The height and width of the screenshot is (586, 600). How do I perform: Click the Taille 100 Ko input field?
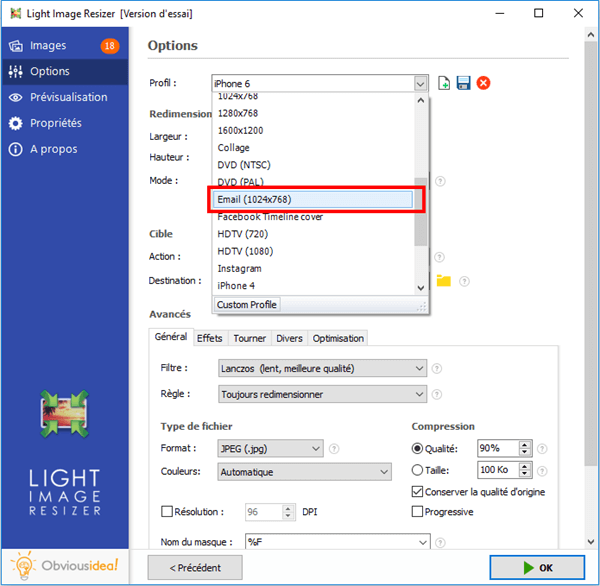(498, 470)
